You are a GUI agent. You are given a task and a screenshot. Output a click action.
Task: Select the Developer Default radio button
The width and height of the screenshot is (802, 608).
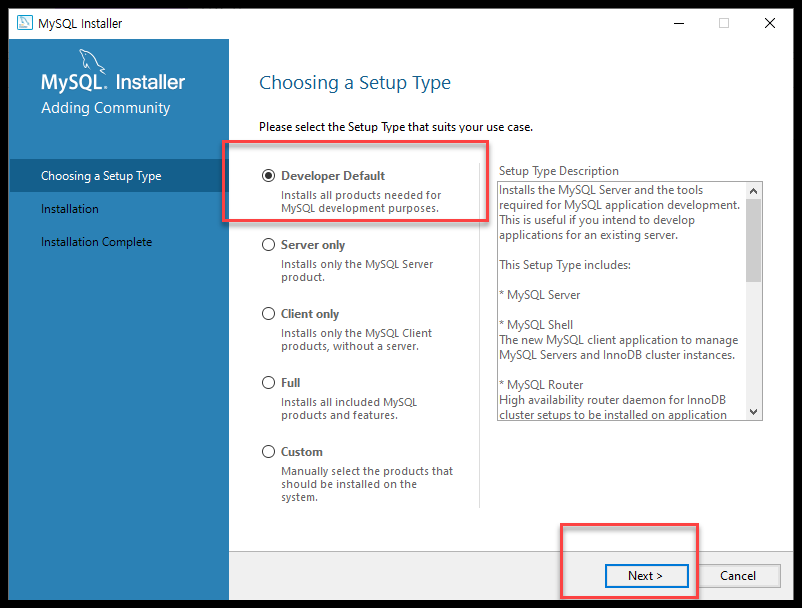(x=268, y=176)
